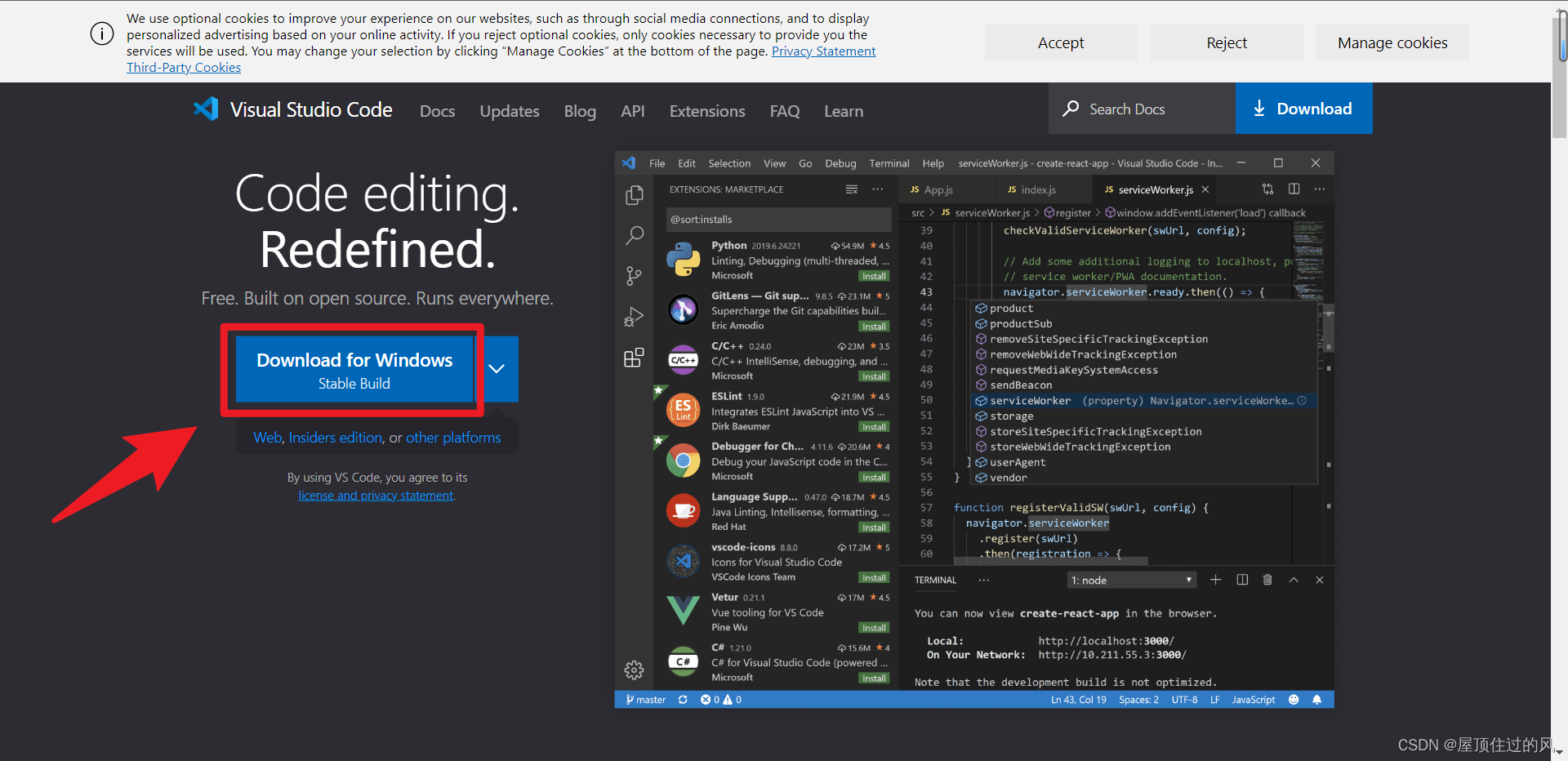Open the terminal selector '1: node' dropdown
The width and height of the screenshot is (1568, 761).
click(1132, 580)
